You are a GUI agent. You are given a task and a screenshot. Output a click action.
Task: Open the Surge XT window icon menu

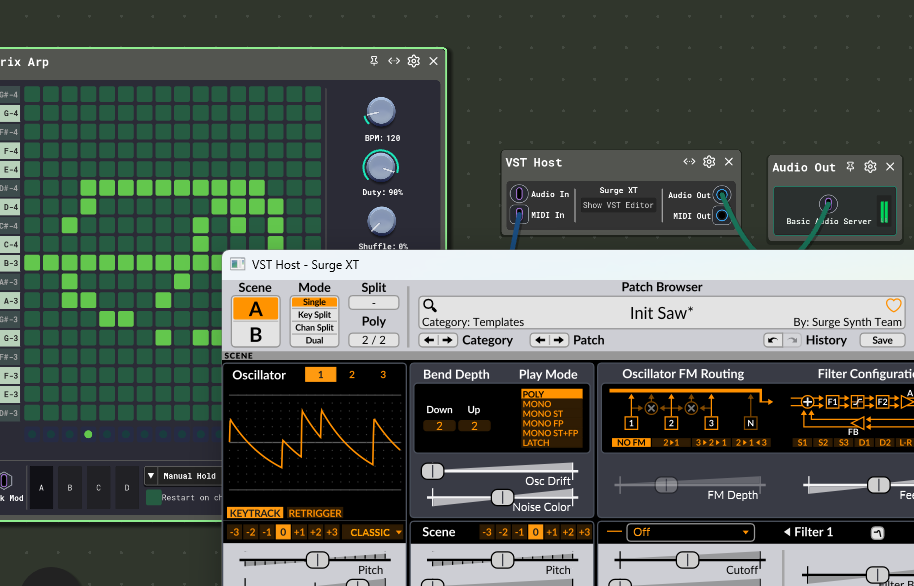point(237,264)
